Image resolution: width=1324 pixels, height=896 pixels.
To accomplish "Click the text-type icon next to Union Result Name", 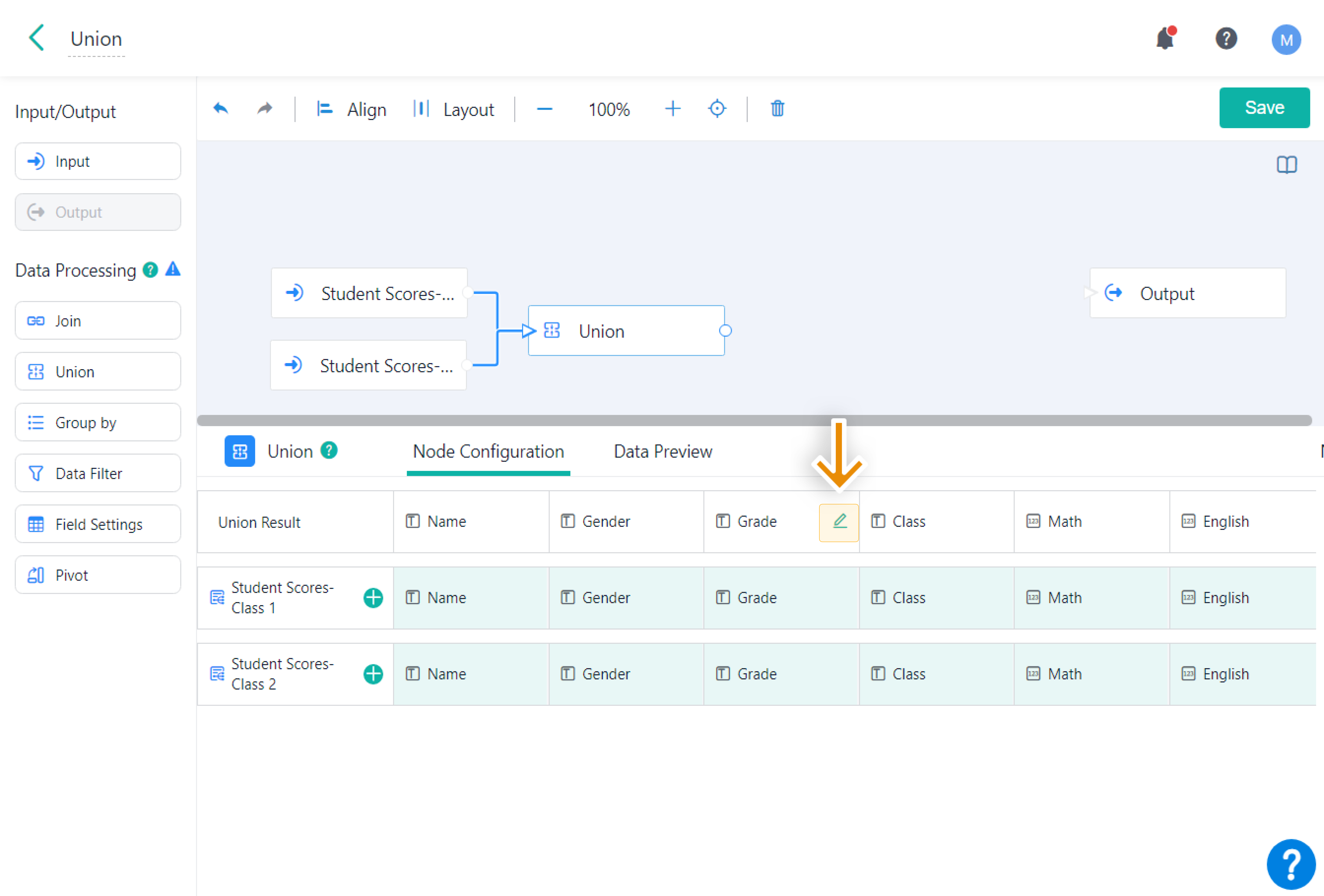I will (x=413, y=521).
